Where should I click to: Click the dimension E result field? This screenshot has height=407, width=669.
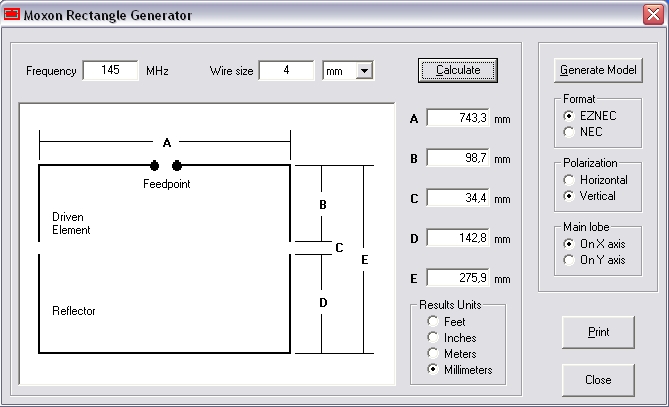[x=458, y=278]
